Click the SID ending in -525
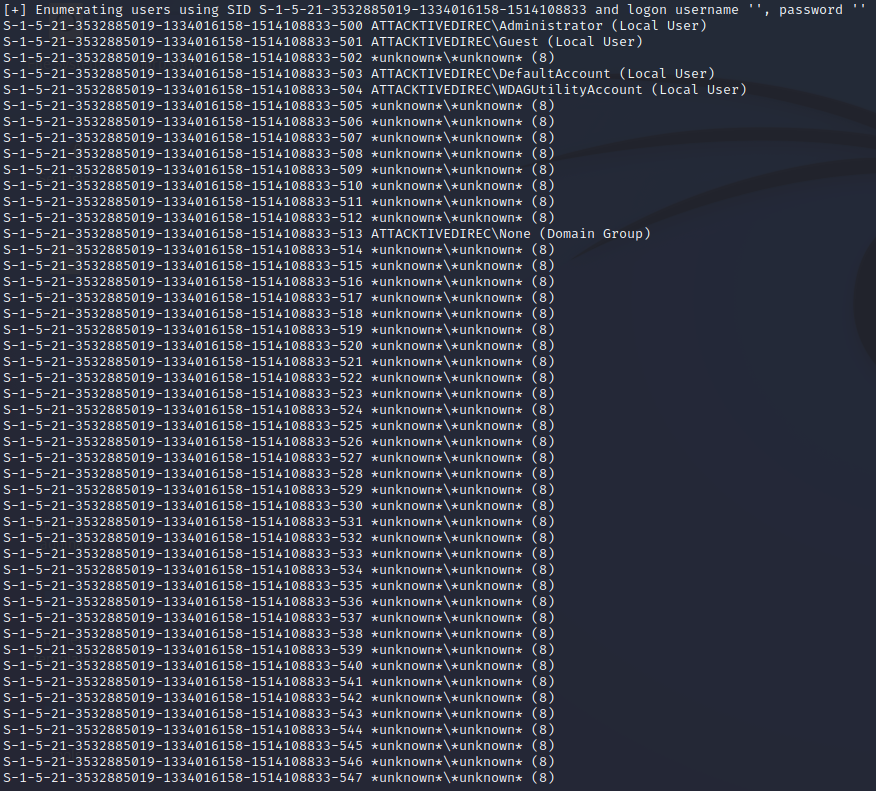The height and width of the screenshot is (791, 876). [x=183, y=425]
